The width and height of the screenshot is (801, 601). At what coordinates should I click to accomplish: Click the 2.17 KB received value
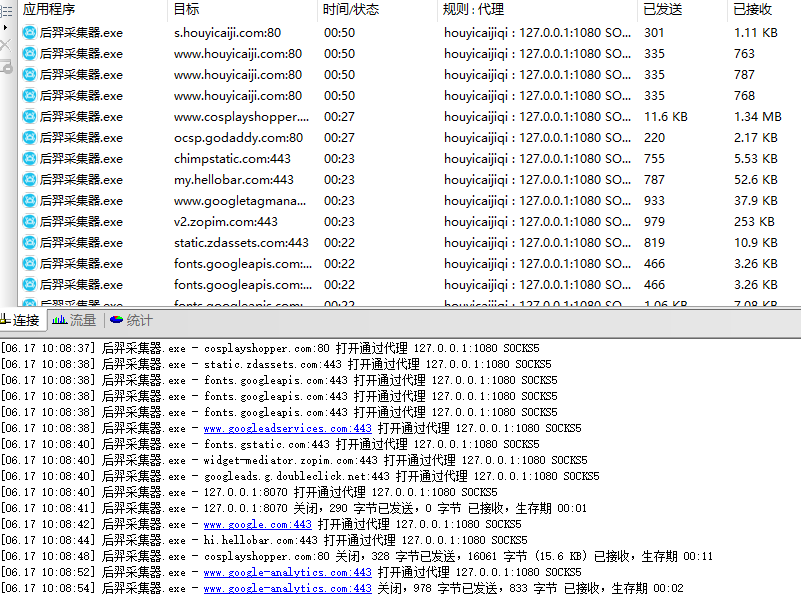[x=756, y=137]
